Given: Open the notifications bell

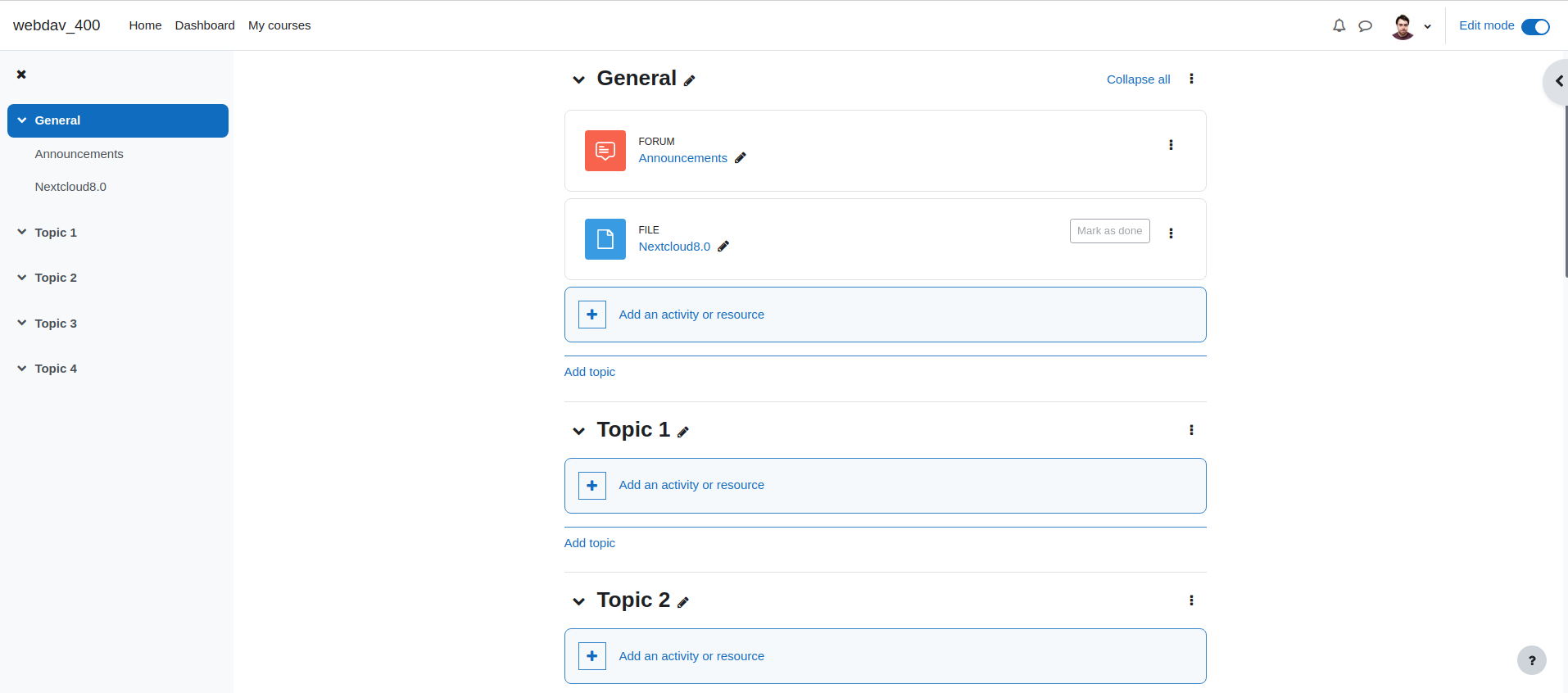Looking at the screenshot, I should [x=1339, y=26].
